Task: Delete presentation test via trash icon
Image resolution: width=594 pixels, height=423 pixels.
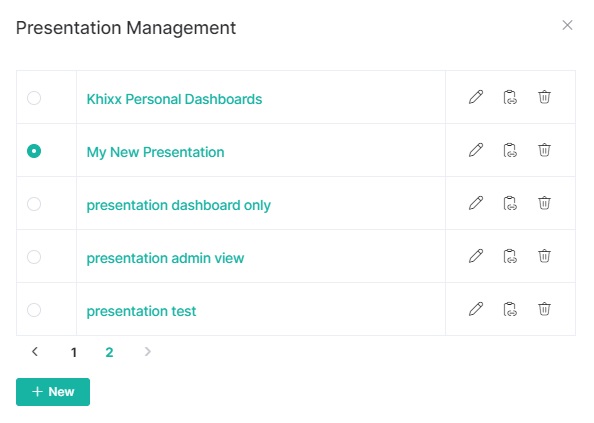Action: (x=544, y=309)
